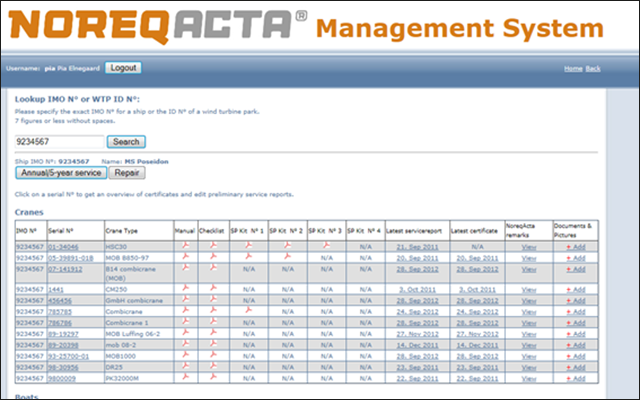Screen dimensions: 640x400
Task: Click the 'Cranes' section heading
Action: tap(29, 212)
